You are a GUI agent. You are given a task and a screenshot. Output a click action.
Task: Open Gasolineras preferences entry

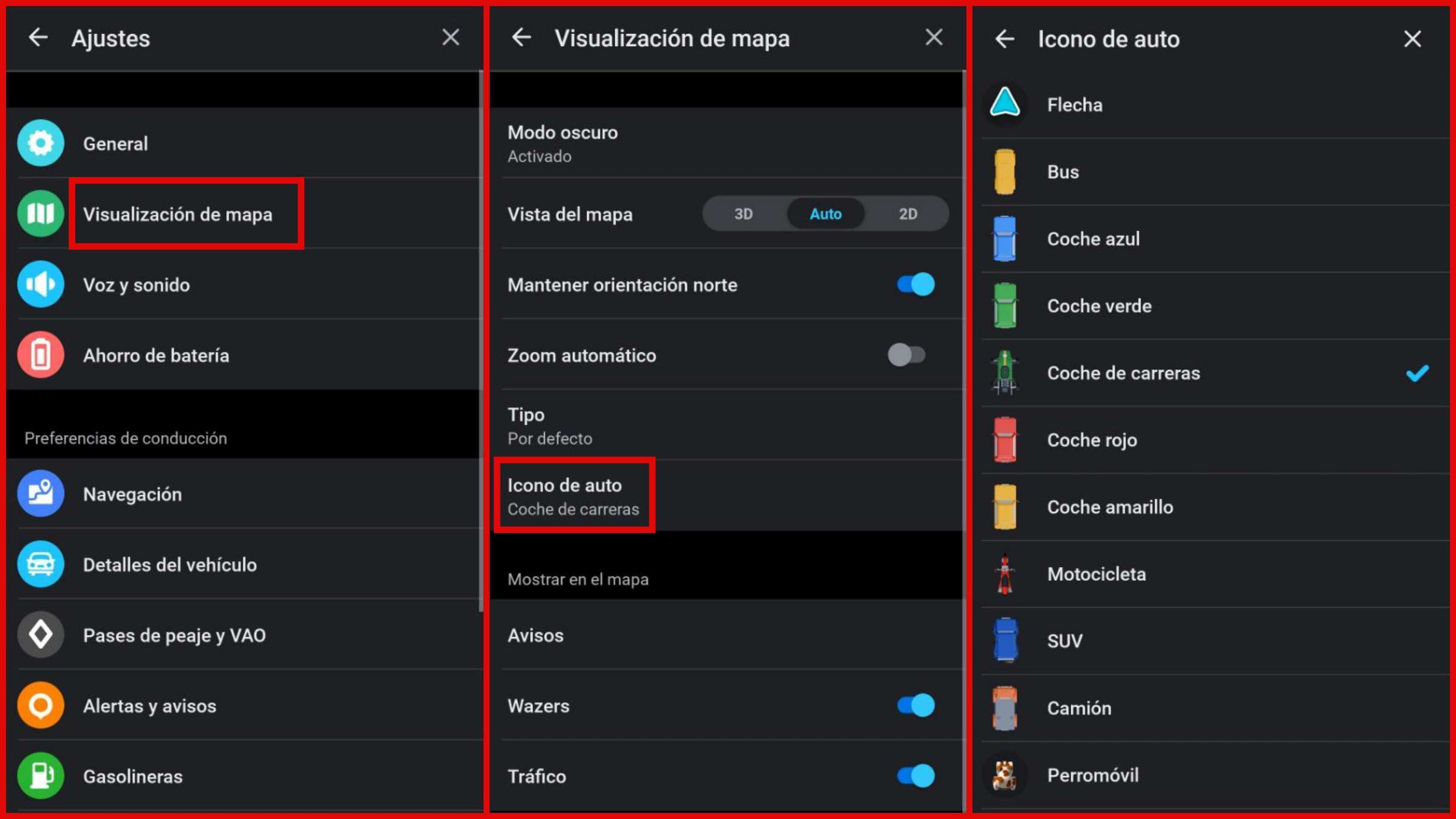tap(243, 775)
